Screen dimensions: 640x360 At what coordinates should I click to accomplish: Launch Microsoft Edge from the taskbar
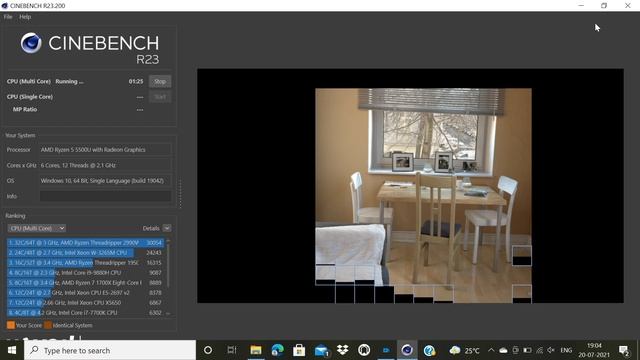(x=278, y=350)
